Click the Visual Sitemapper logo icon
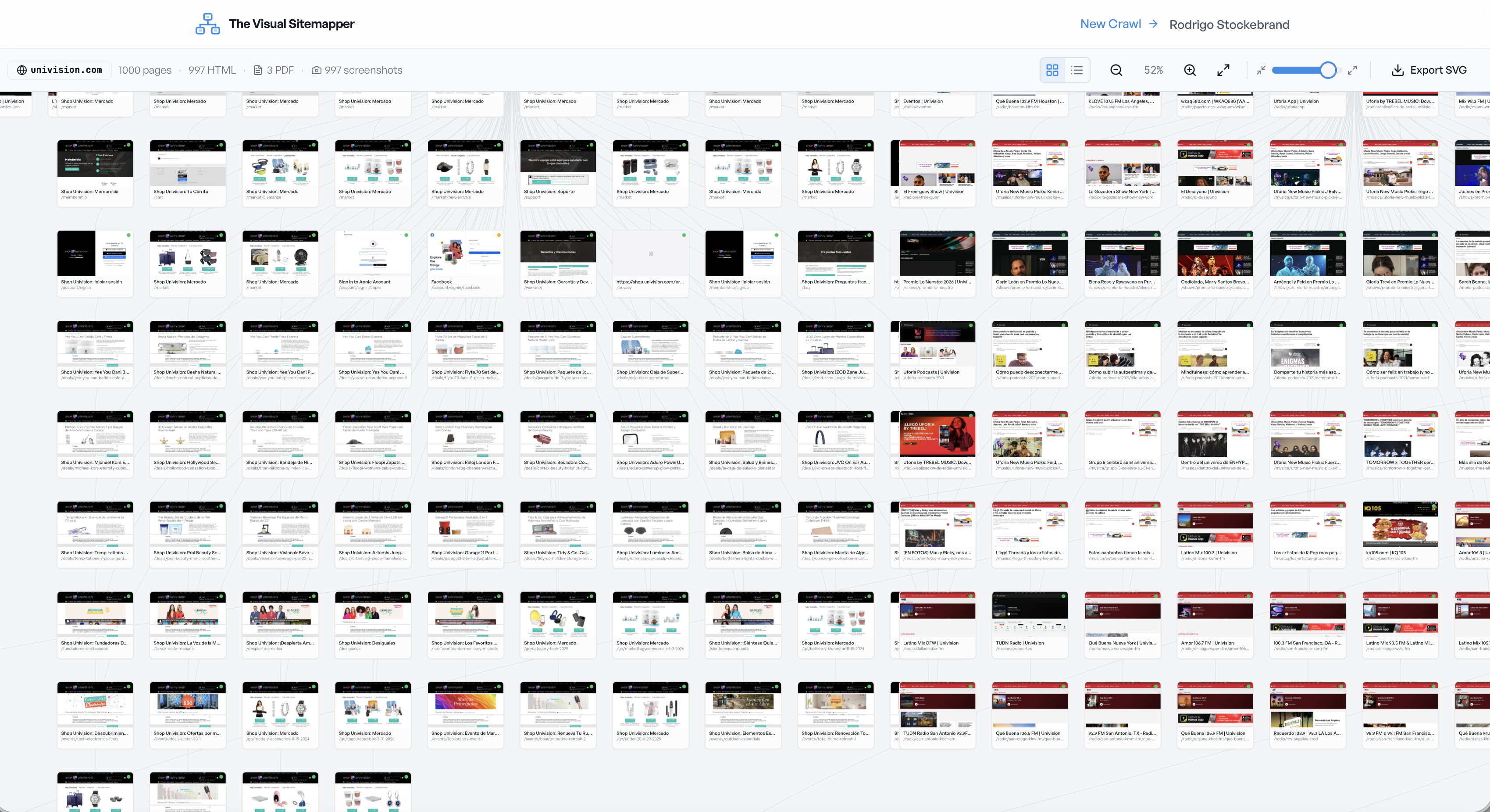Image resolution: width=1490 pixels, height=812 pixels. tap(208, 24)
